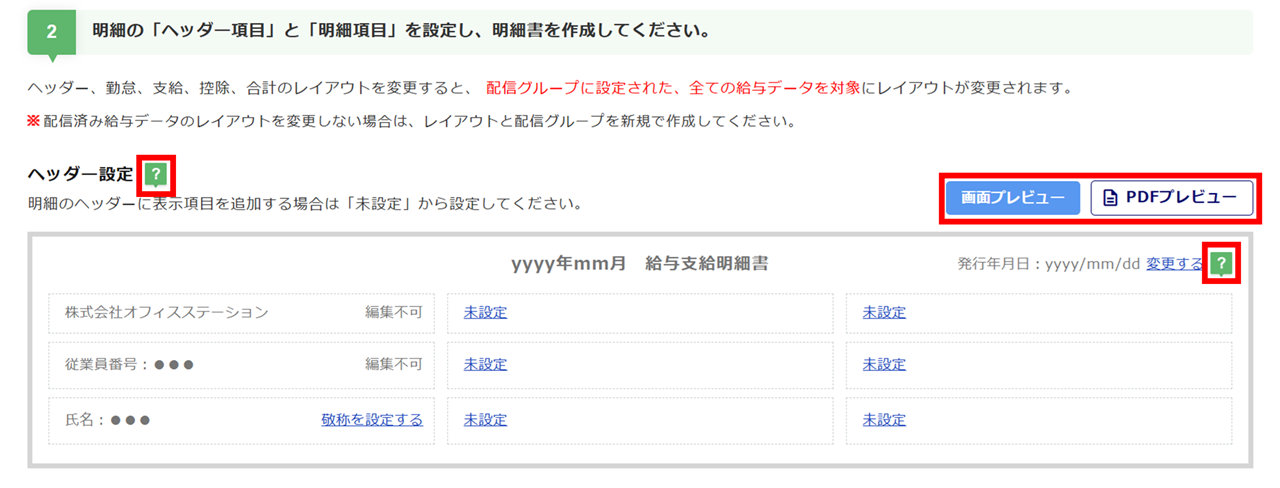Image resolution: width=1280 pixels, height=488 pixels.
Task: Click 編集不可 label in the 従業員番号 cell
Action: [393, 364]
